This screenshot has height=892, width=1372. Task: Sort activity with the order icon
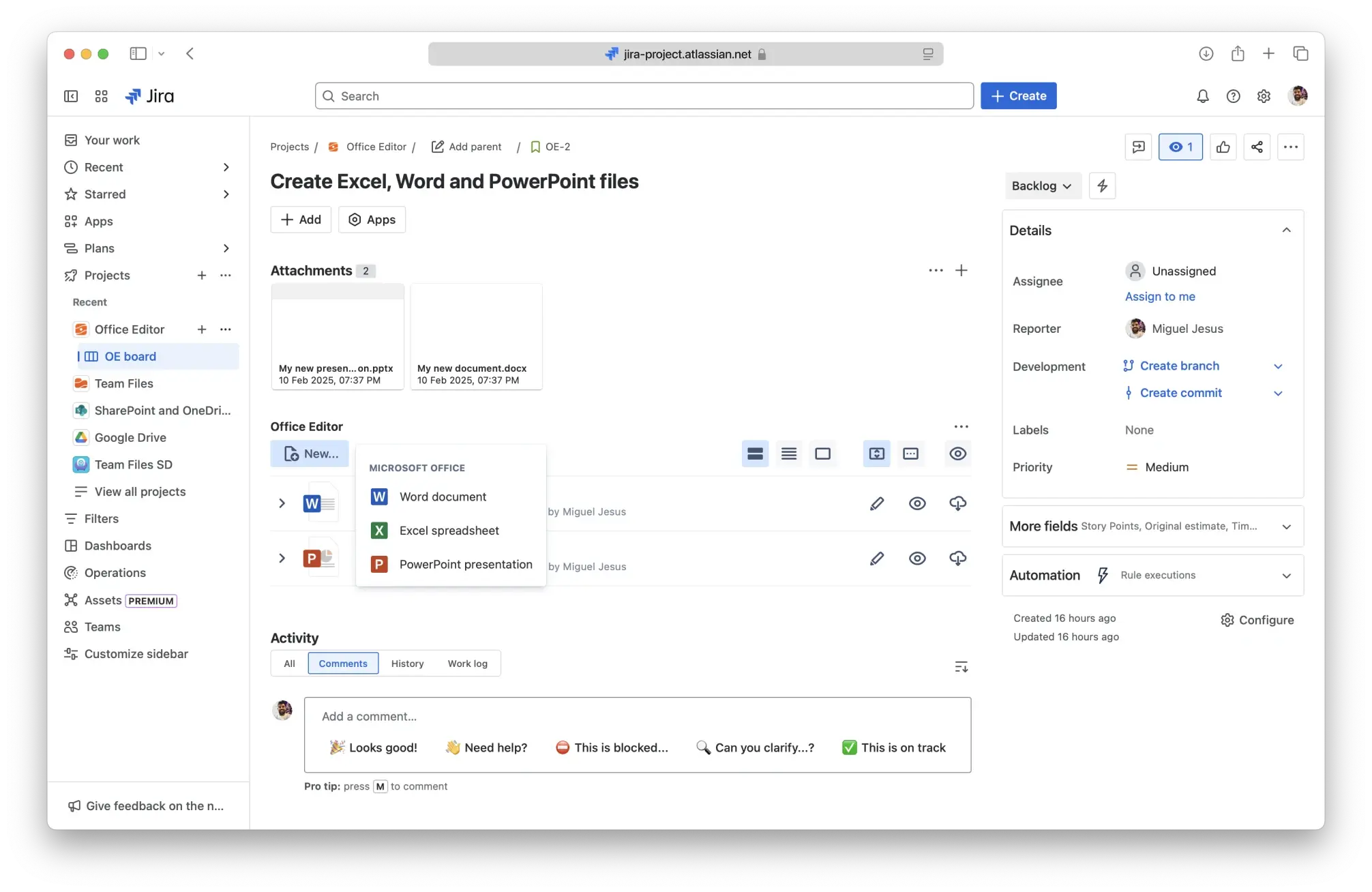pos(961,667)
